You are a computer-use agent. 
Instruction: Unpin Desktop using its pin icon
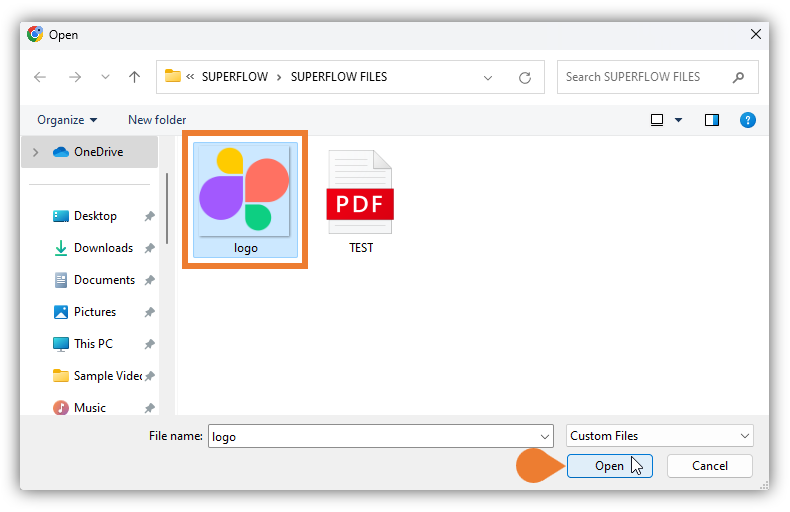(150, 216)
